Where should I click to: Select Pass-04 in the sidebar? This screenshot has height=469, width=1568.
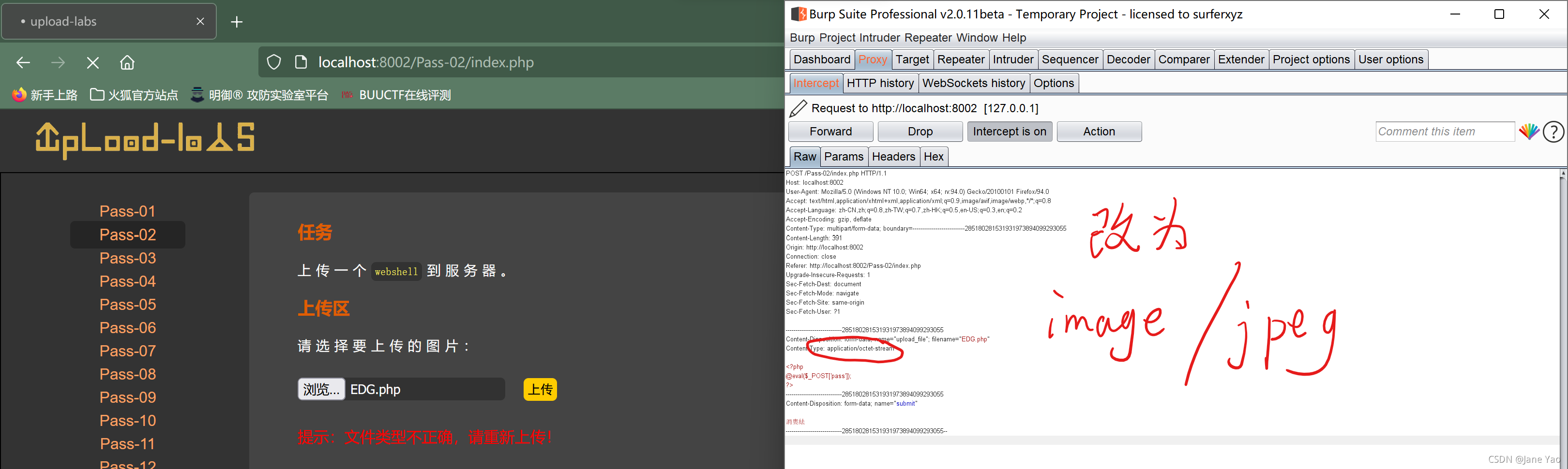coord(128,281)
